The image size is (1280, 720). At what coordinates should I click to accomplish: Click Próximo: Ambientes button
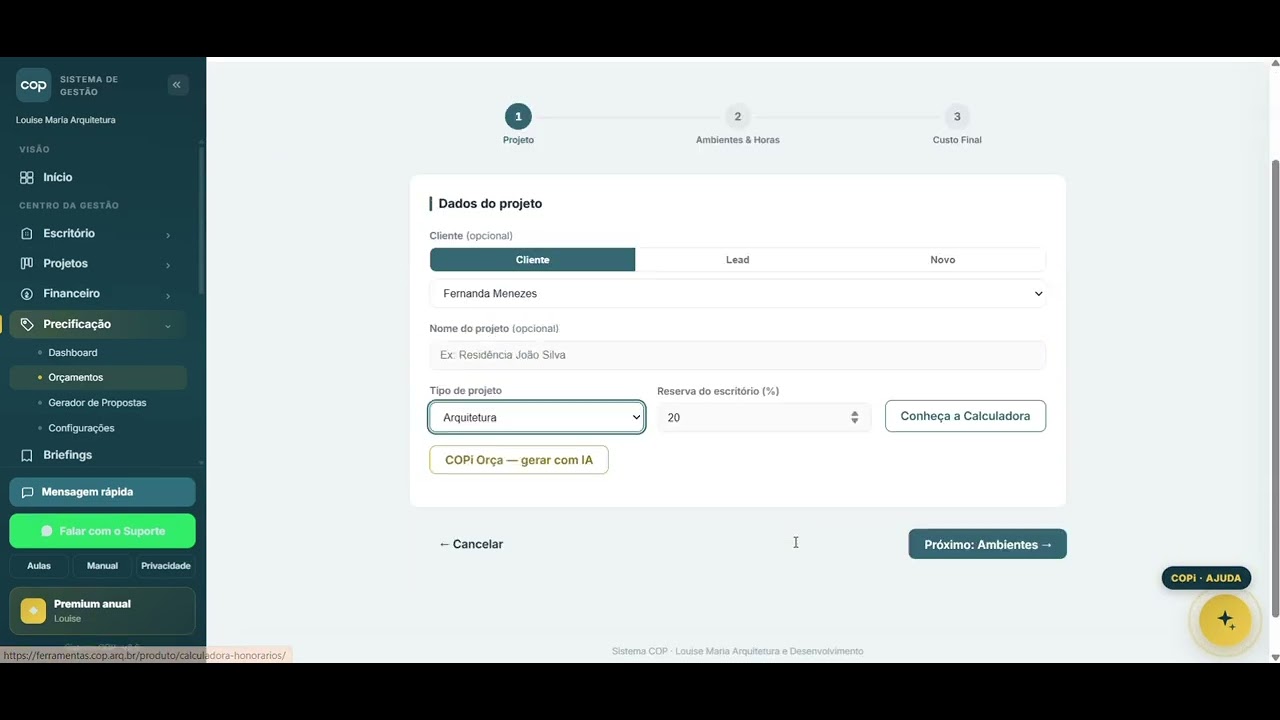(987, 544)
